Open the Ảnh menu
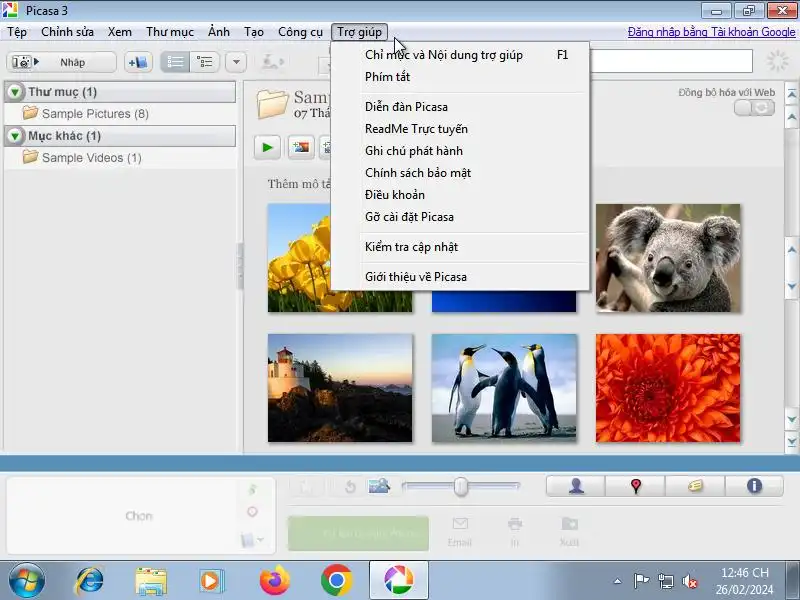800x600 pixels. [219, 32]
